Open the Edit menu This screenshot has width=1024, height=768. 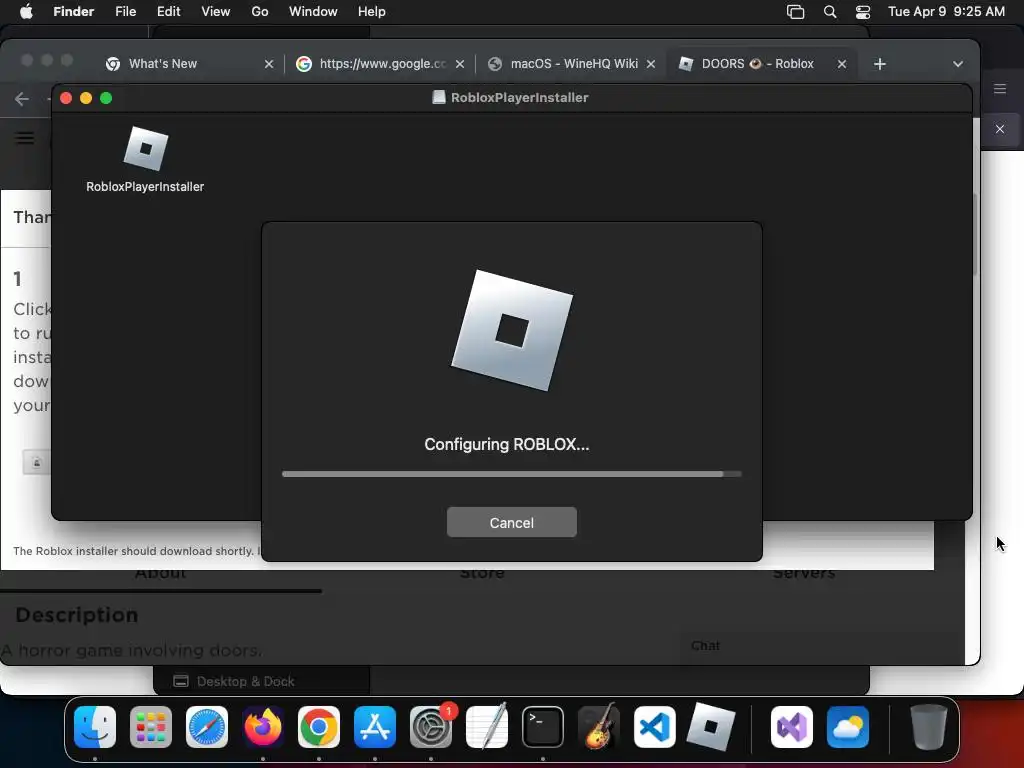(168, 11)
